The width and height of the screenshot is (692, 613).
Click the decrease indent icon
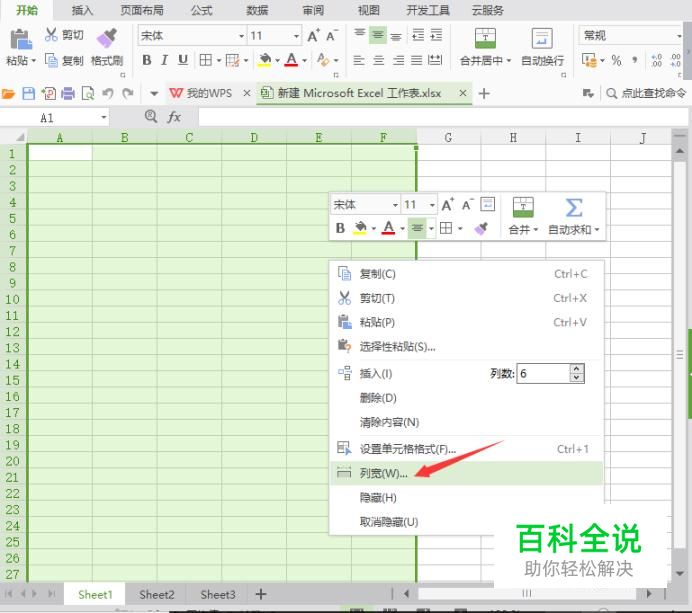417,35
